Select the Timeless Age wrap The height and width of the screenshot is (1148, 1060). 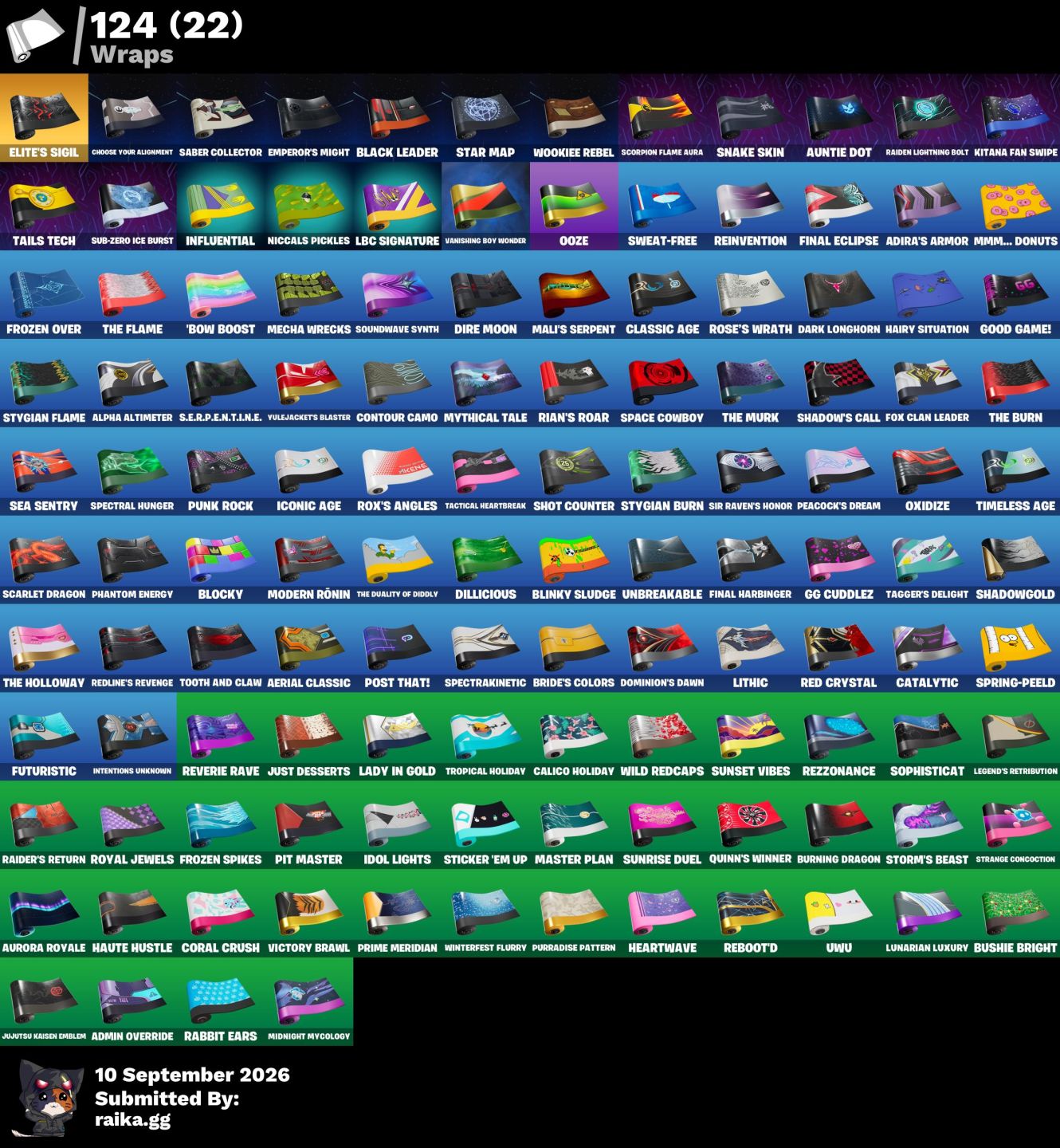click(x=1016, y=472)
